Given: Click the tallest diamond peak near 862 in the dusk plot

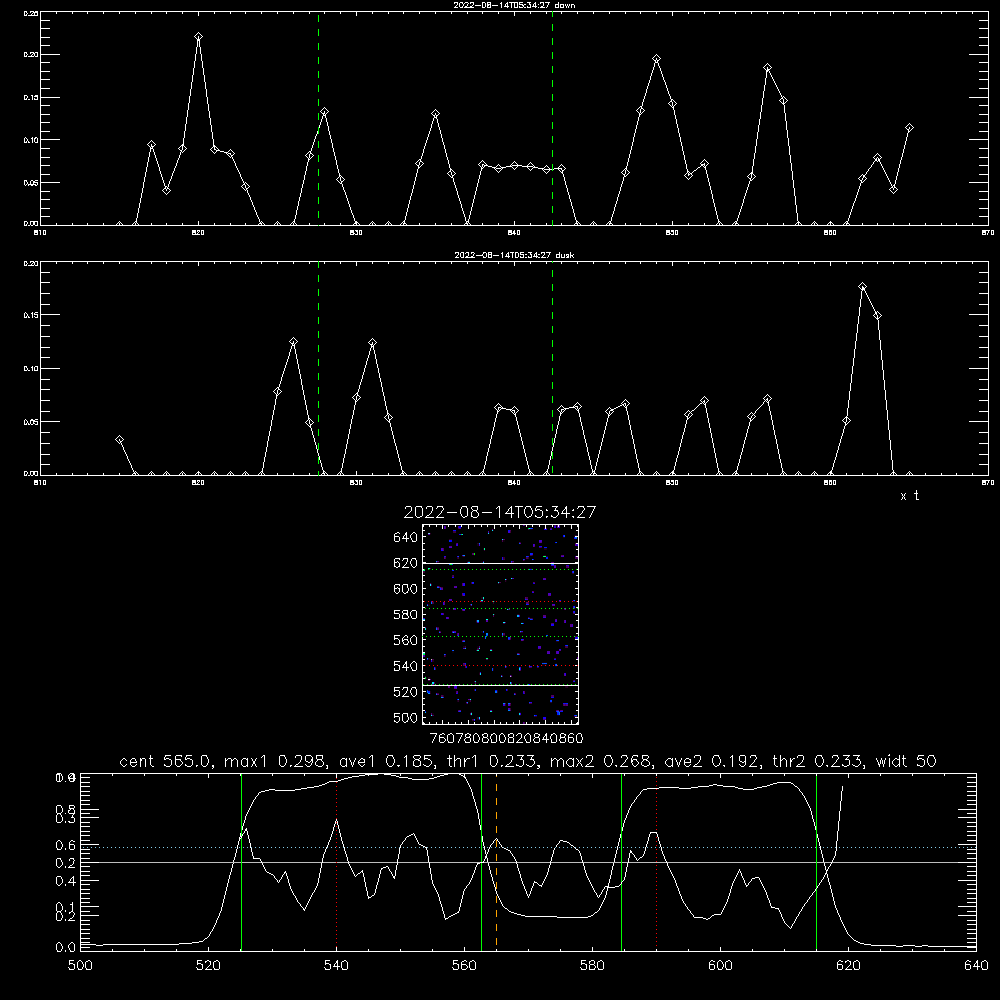Looking at the screenshot, I should (x=862, y=287).
